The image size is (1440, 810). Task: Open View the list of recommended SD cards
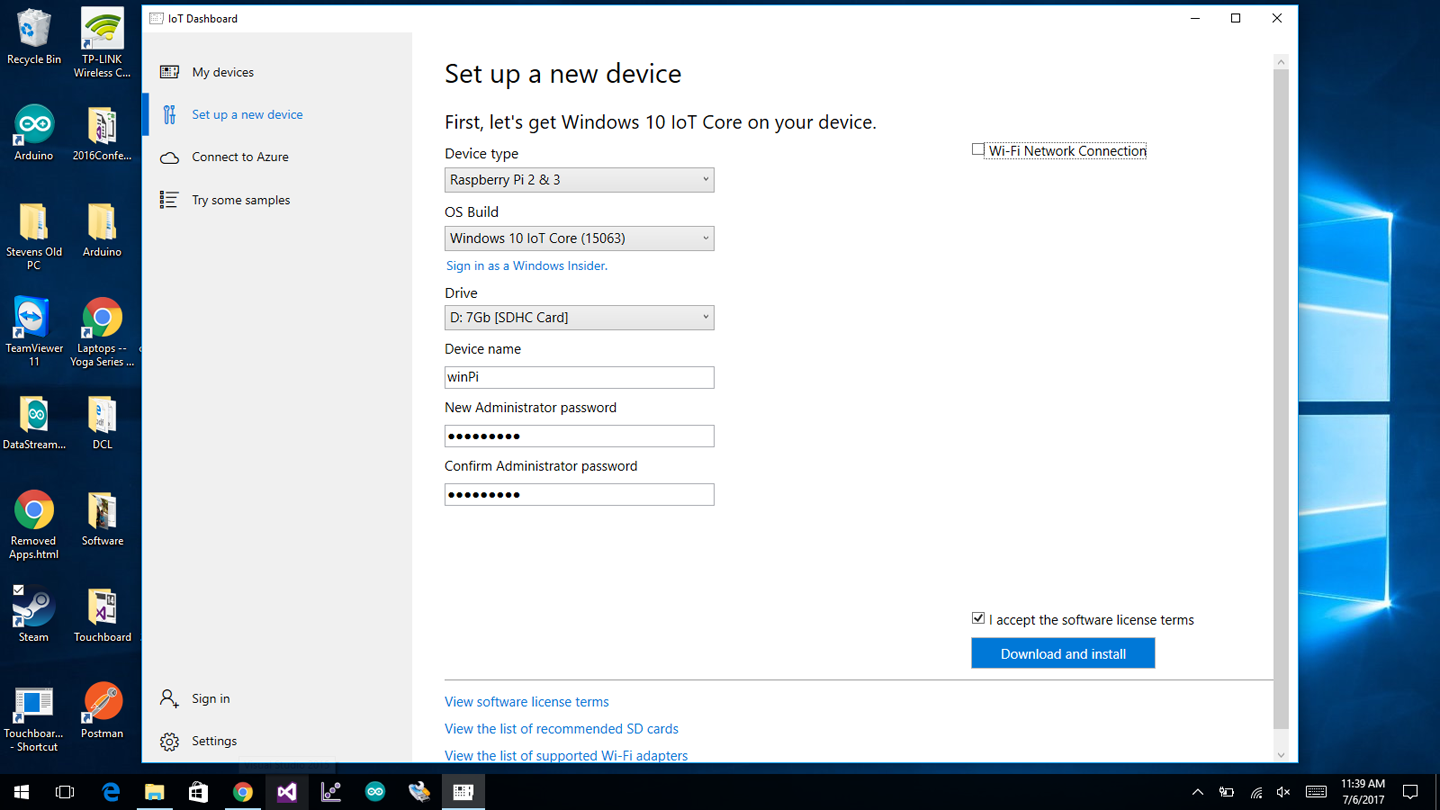click(x=561, y=729)
